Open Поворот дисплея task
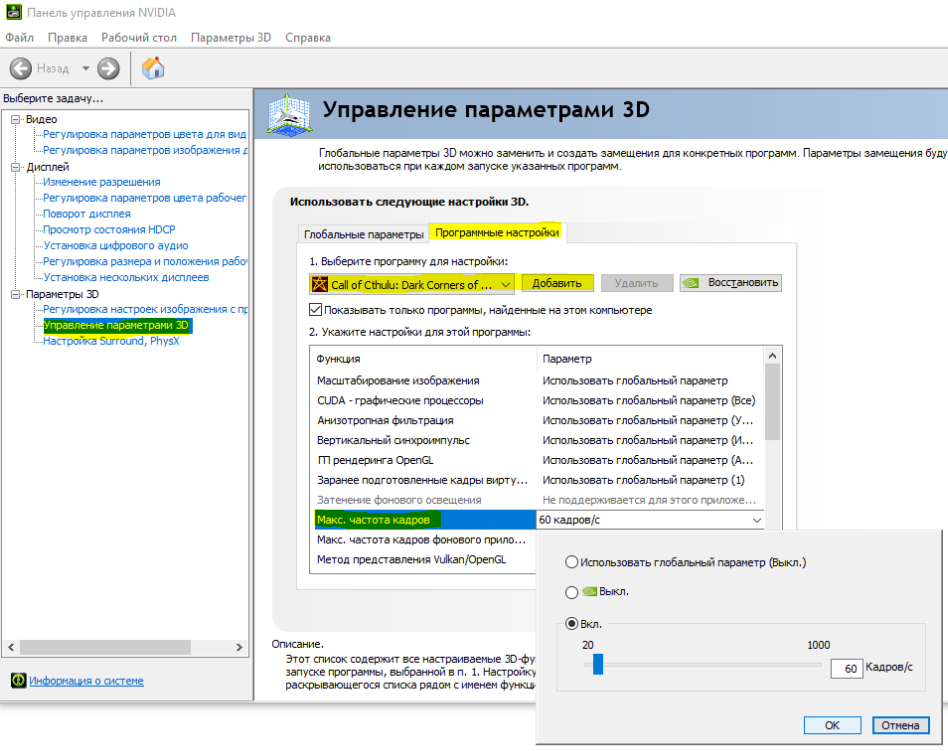The height and width of the screenshot is (751, 948). (x=86, y=213)
